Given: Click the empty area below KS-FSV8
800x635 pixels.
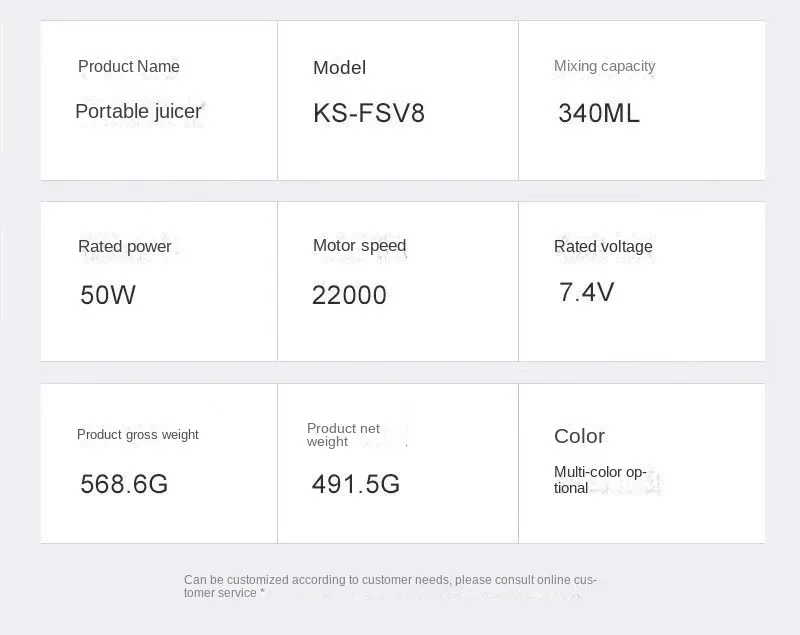Looking at the screenshot, I should pos(398,153).
